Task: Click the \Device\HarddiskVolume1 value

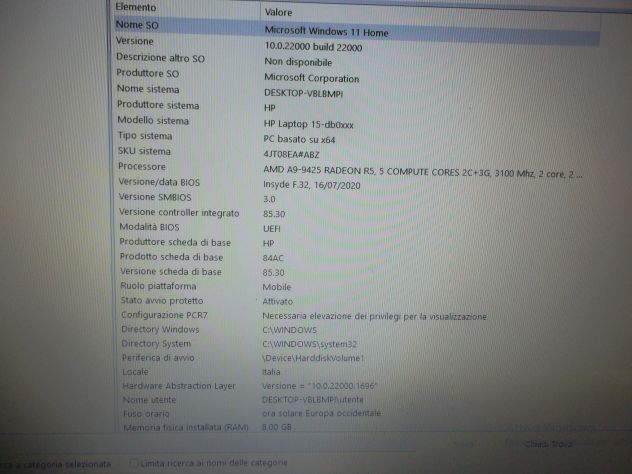Action: (x=313, y=358)
